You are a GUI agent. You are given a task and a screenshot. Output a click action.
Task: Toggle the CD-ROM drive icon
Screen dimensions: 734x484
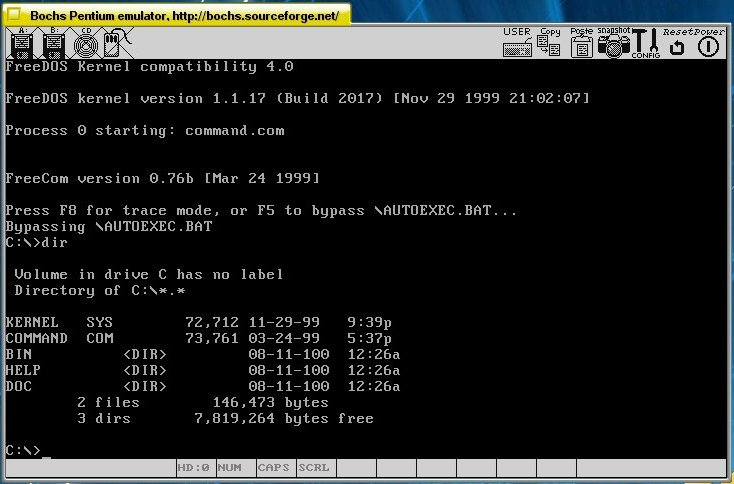click(86, 43)
